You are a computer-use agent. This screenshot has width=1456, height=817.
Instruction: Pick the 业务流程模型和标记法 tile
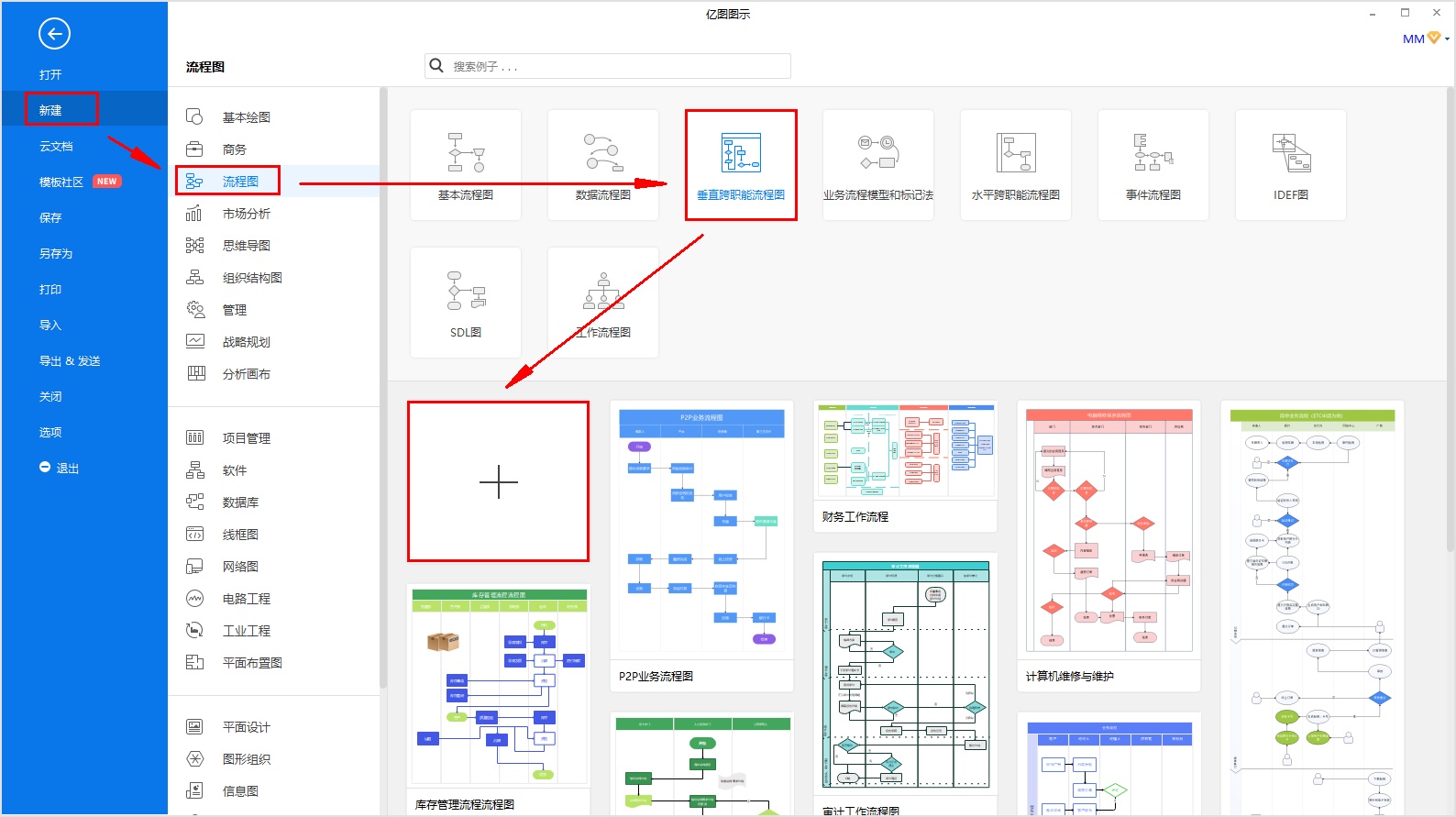coord(878,165)
